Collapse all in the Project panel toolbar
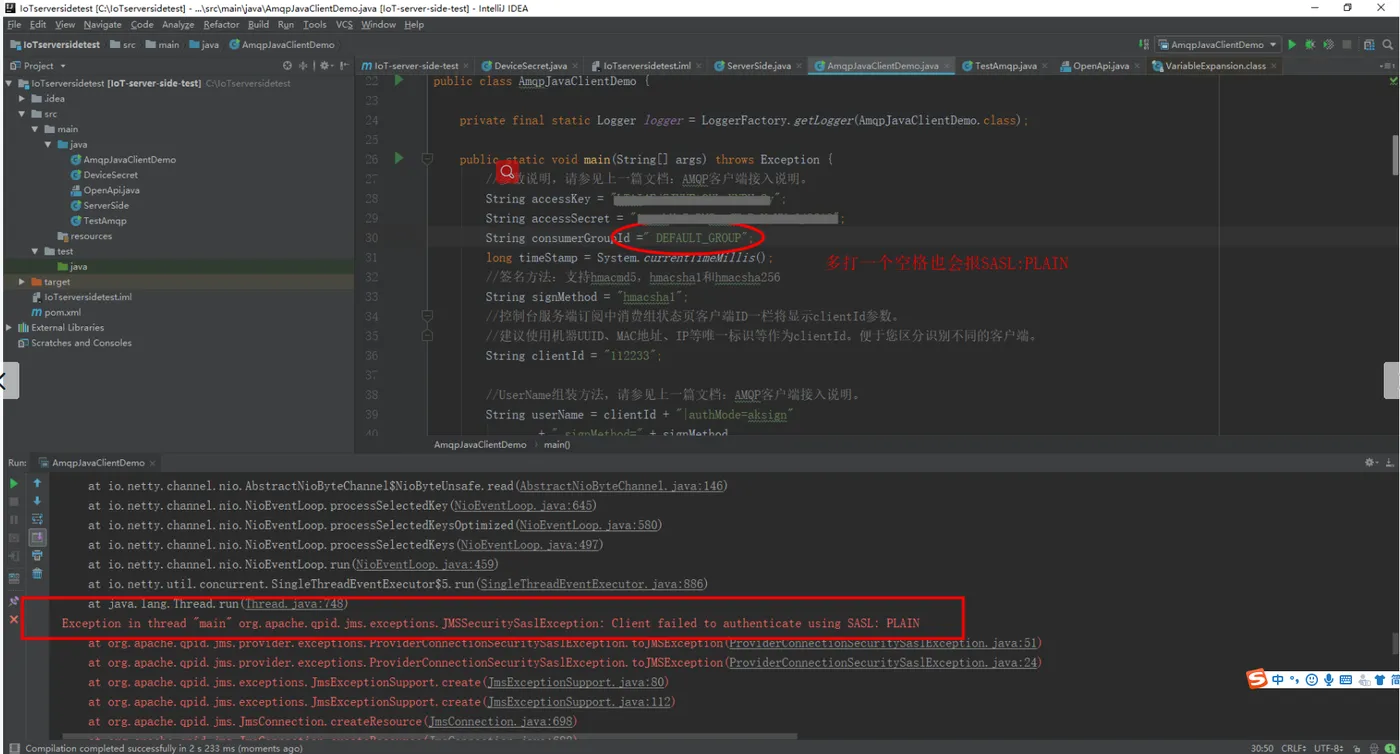The height and width of the screenshot is (754, 1400). (x=305, y=66)
